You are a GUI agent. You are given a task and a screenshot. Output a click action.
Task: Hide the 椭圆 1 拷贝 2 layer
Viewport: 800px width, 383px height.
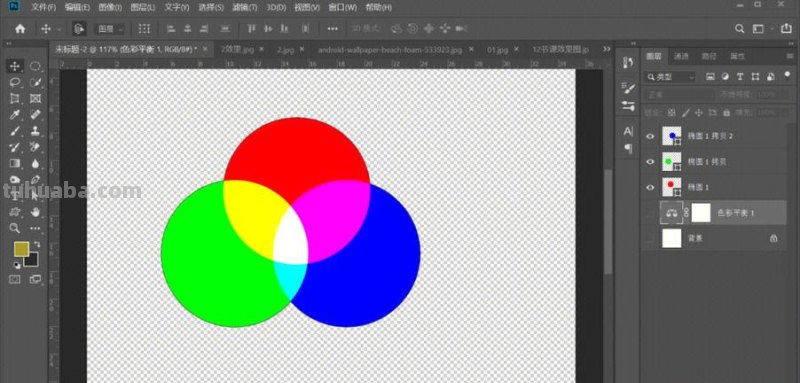tap(650, 136)
